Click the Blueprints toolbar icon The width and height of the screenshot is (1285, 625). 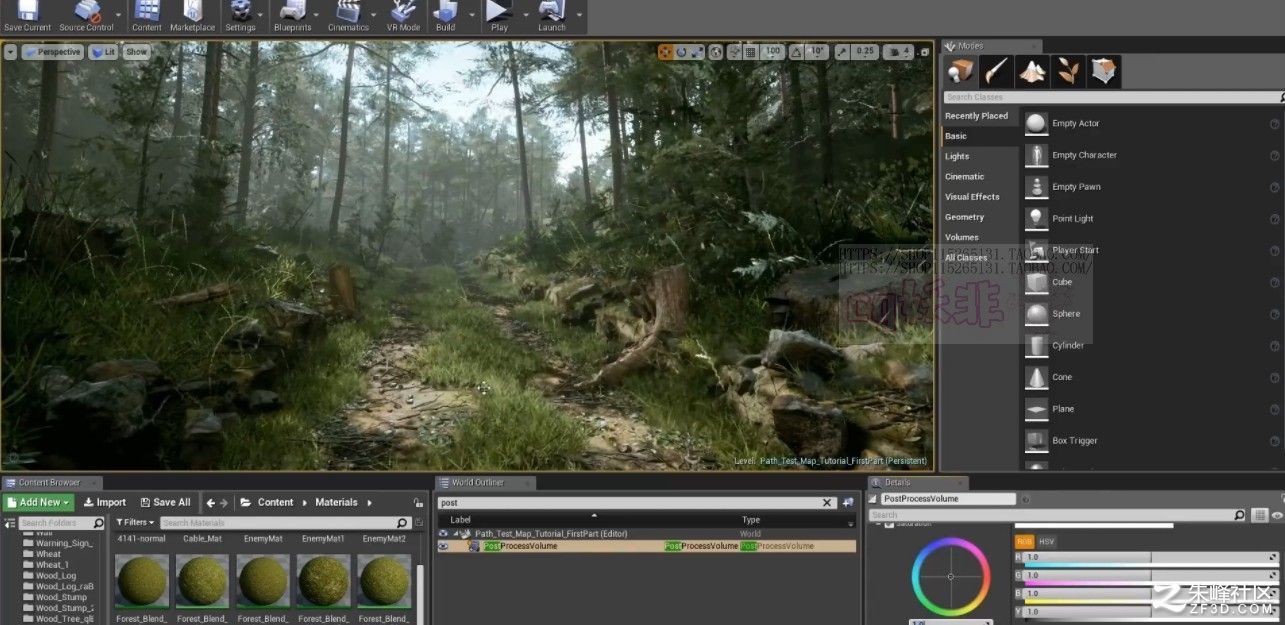(x=292, y=11)
